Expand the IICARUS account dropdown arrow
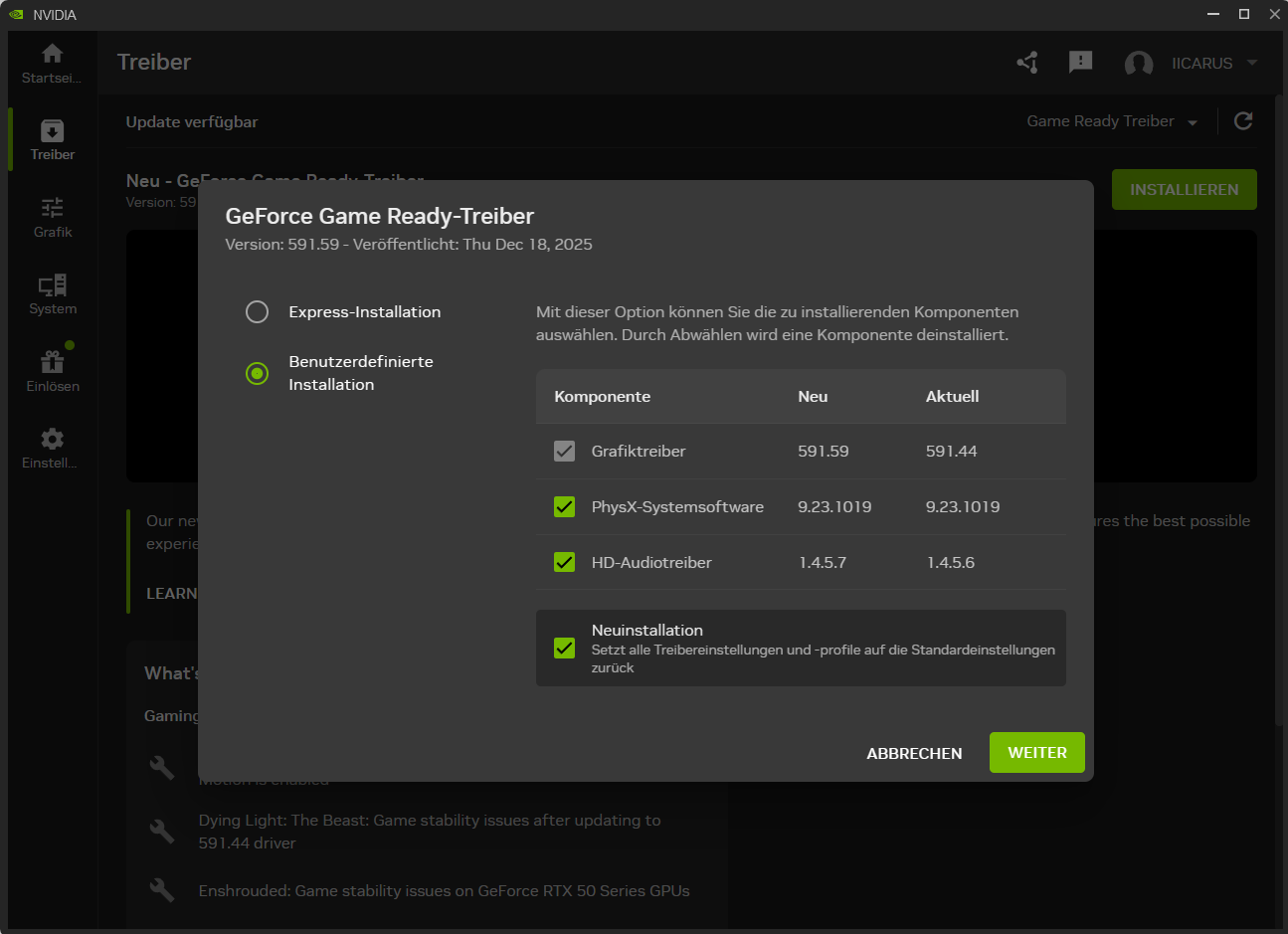 [1252, 63]
